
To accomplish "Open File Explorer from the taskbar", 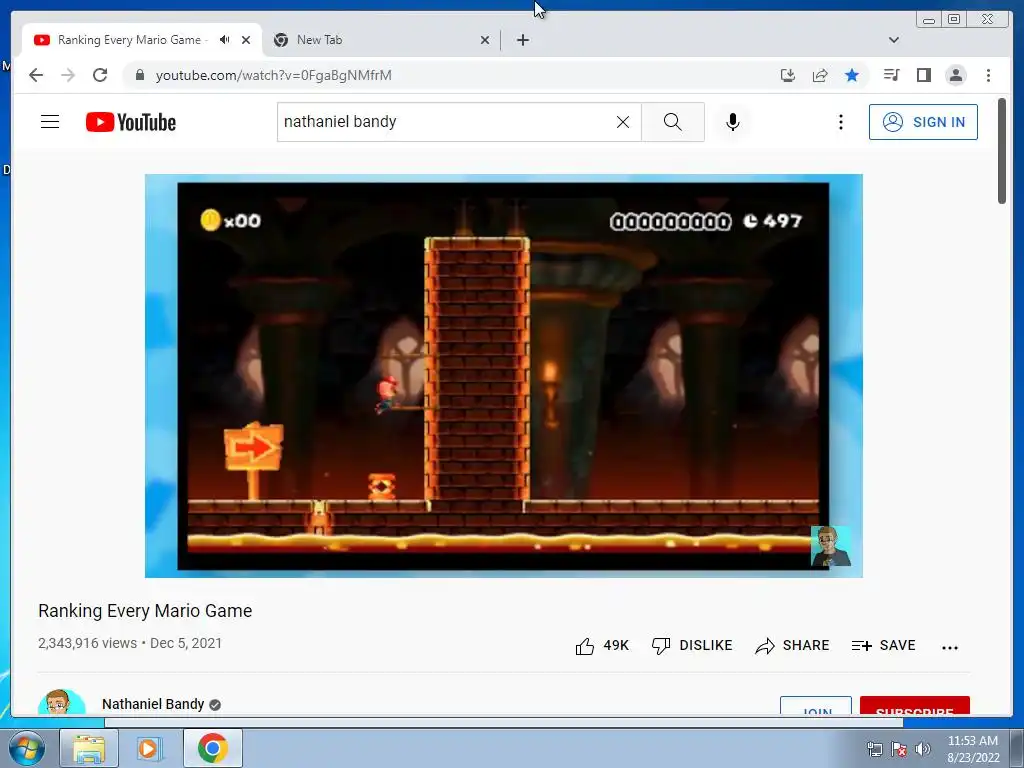I will [89, 748].
